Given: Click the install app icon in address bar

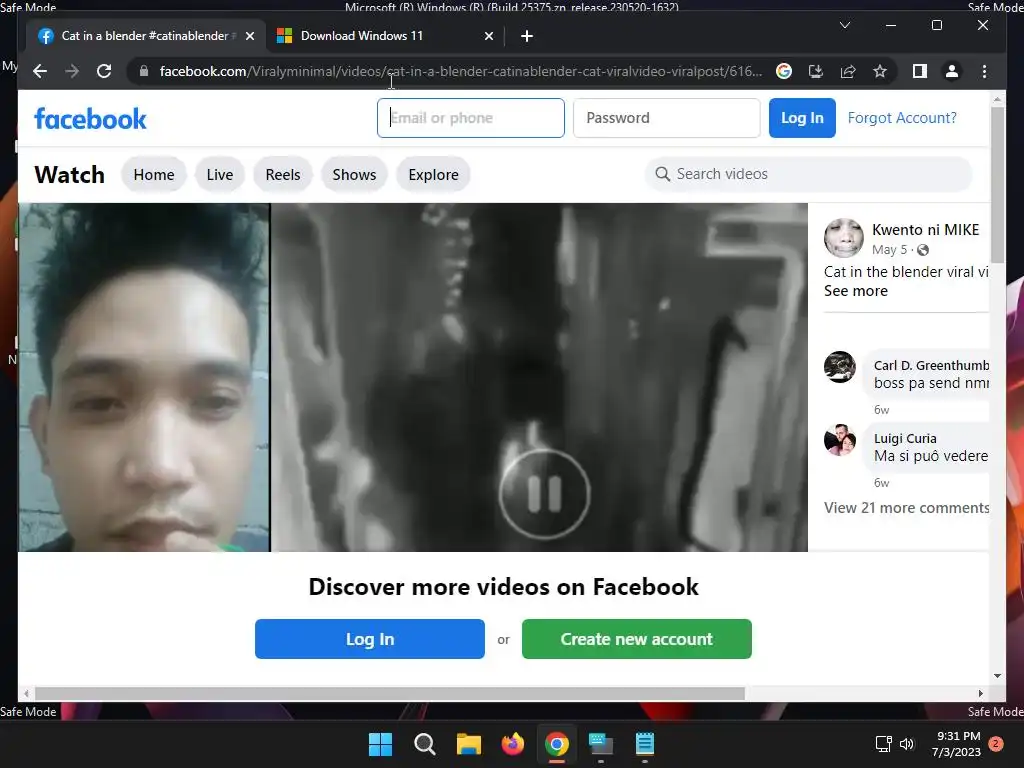Looking at the screenshot, I should [x=816, y=71].
